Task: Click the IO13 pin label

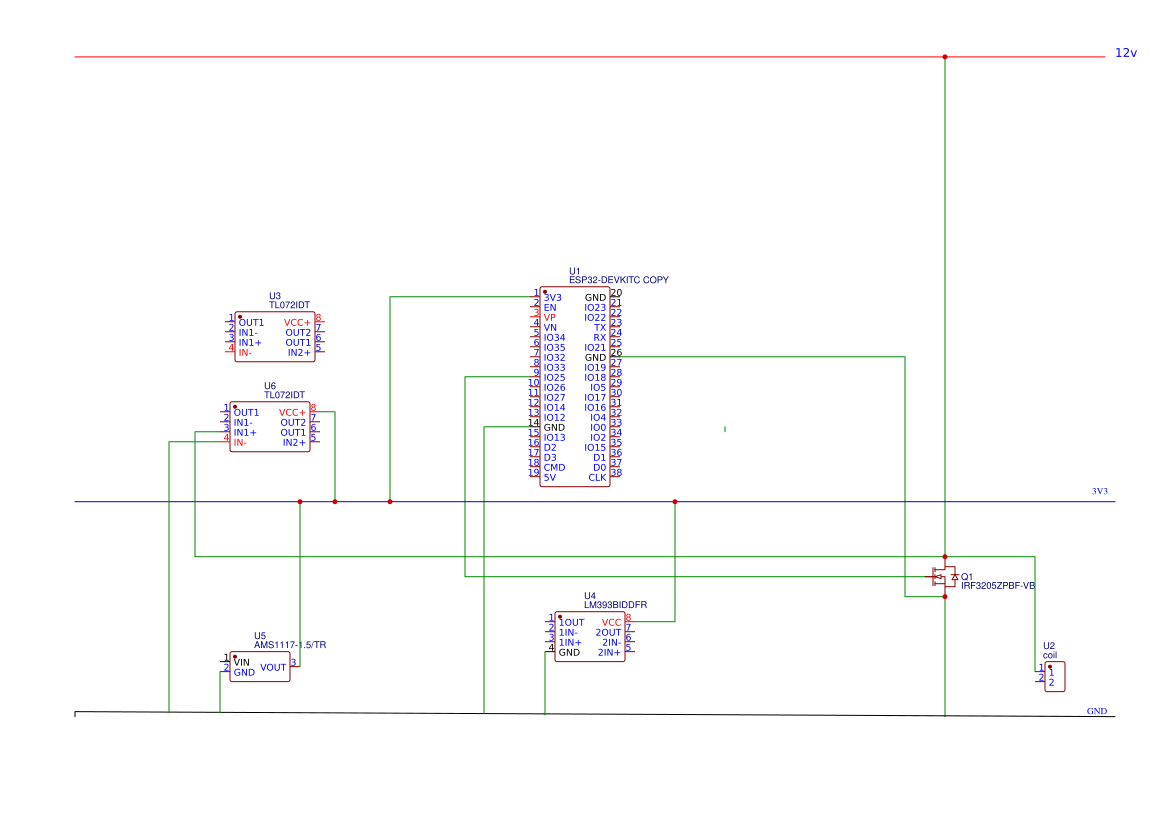Action: [554, 438]
